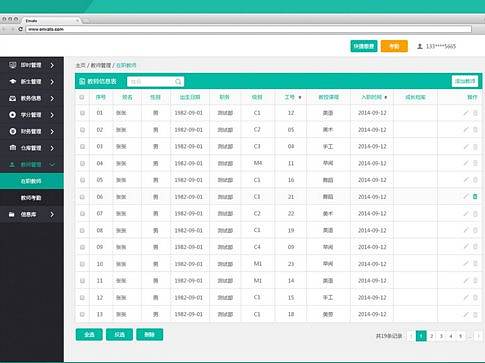485x363 pixels.
Task: Click the browser reload icon
Action: click(20, 29)
